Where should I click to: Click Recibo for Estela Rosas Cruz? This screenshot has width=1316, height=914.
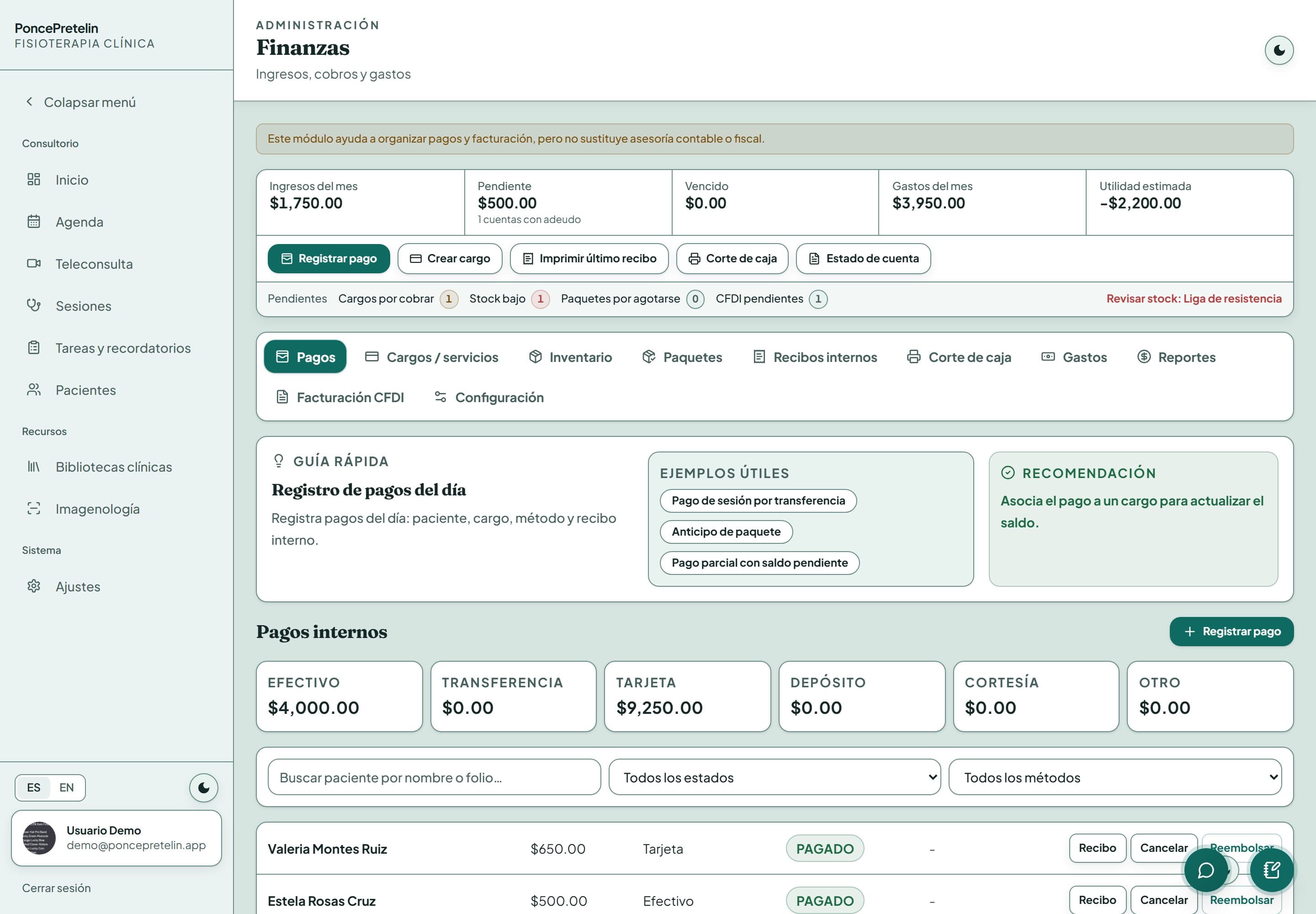click(x=1097, y=900)
